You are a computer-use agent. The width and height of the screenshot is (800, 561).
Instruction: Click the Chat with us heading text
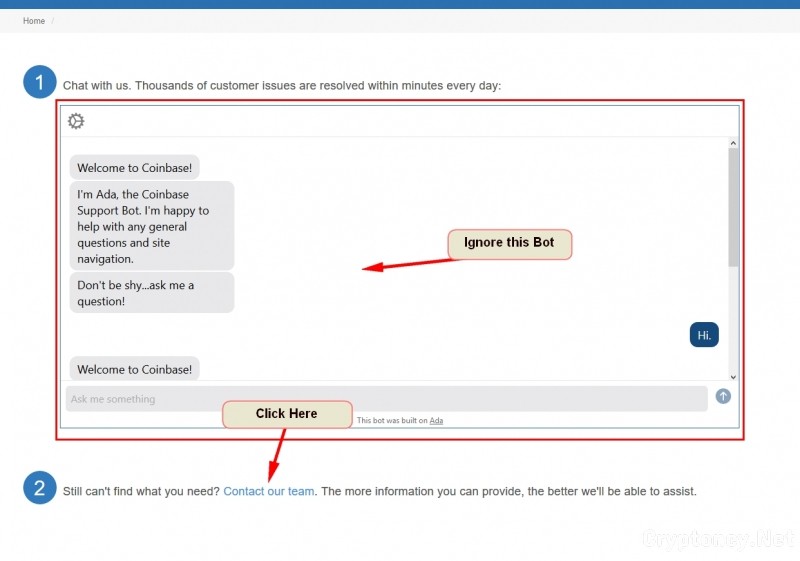282,86
